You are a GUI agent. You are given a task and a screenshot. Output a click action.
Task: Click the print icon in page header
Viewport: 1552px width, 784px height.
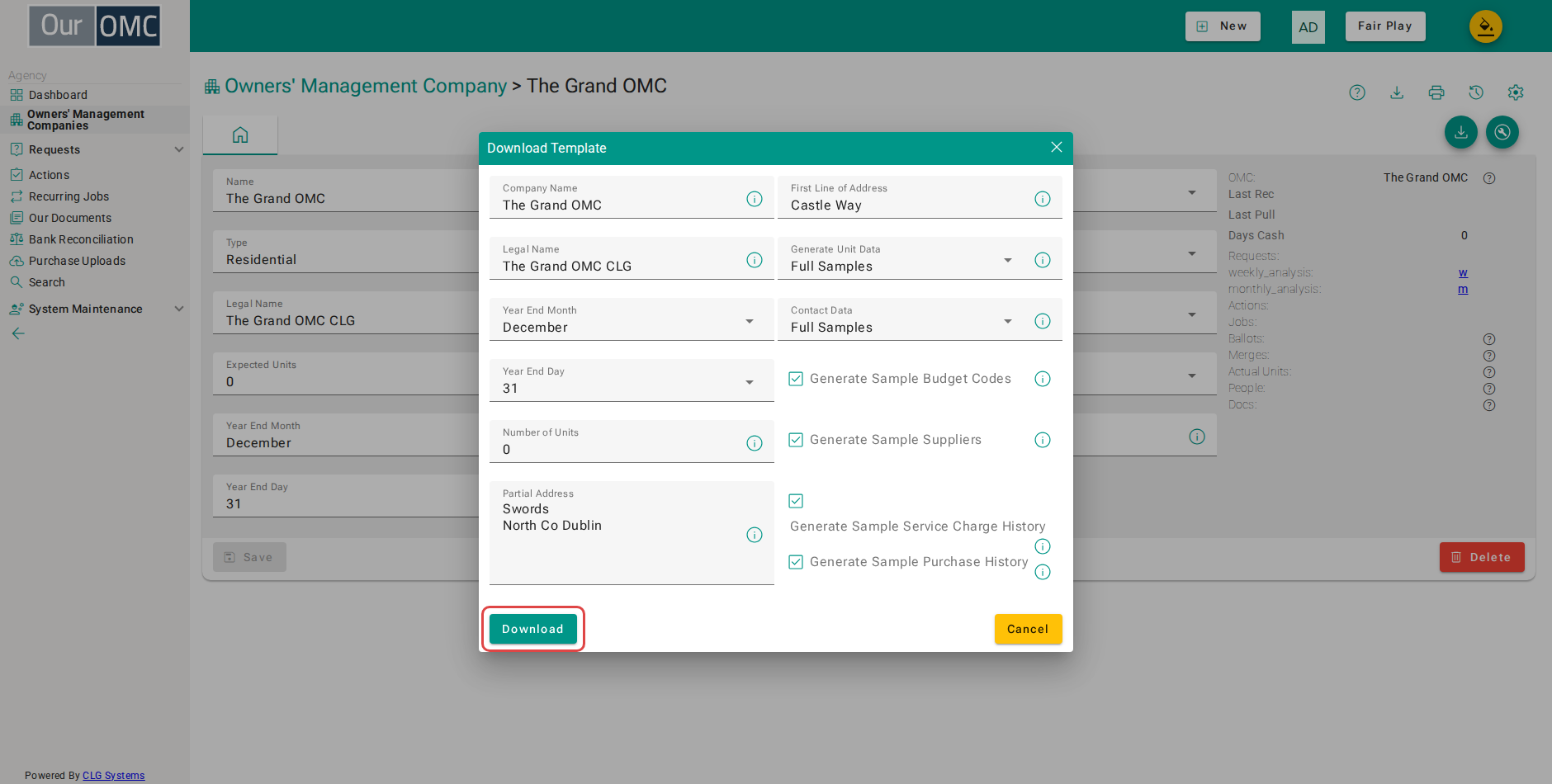1436,92
